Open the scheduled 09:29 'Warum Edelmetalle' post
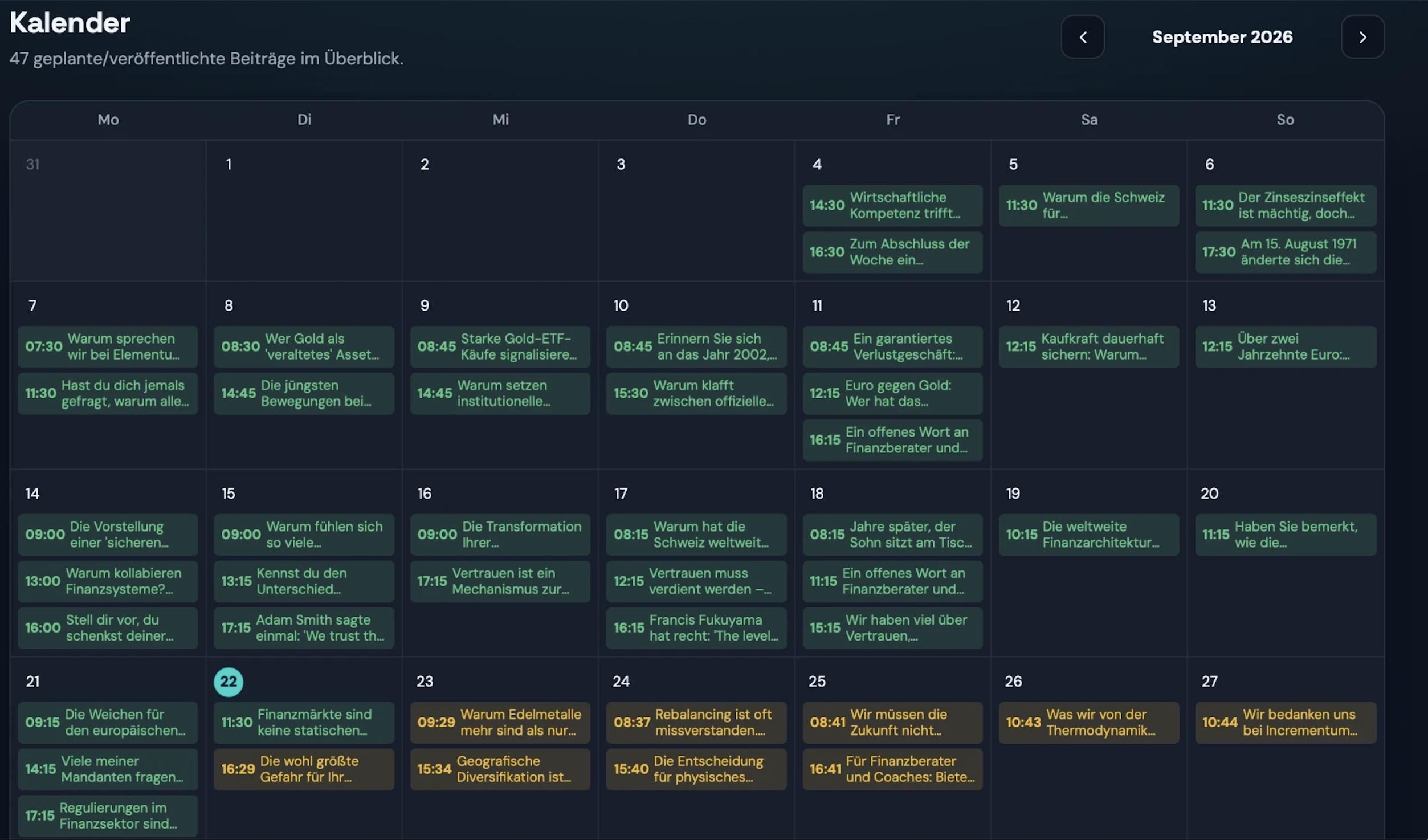Viewport: 1428px width, 840px height. click(x=500, y=723)
